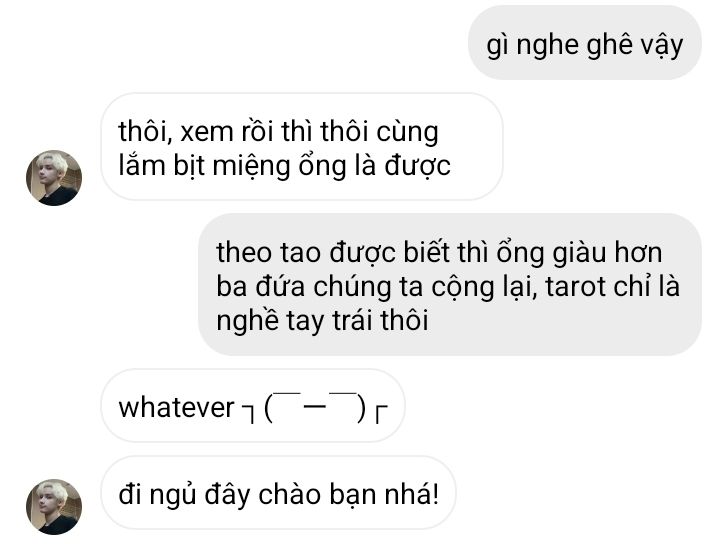The image size is (720, 544).
Task: Open profile avatar beside 'đi ngủ đây' message
Action: pyautogui.click(x=54, y=507)
